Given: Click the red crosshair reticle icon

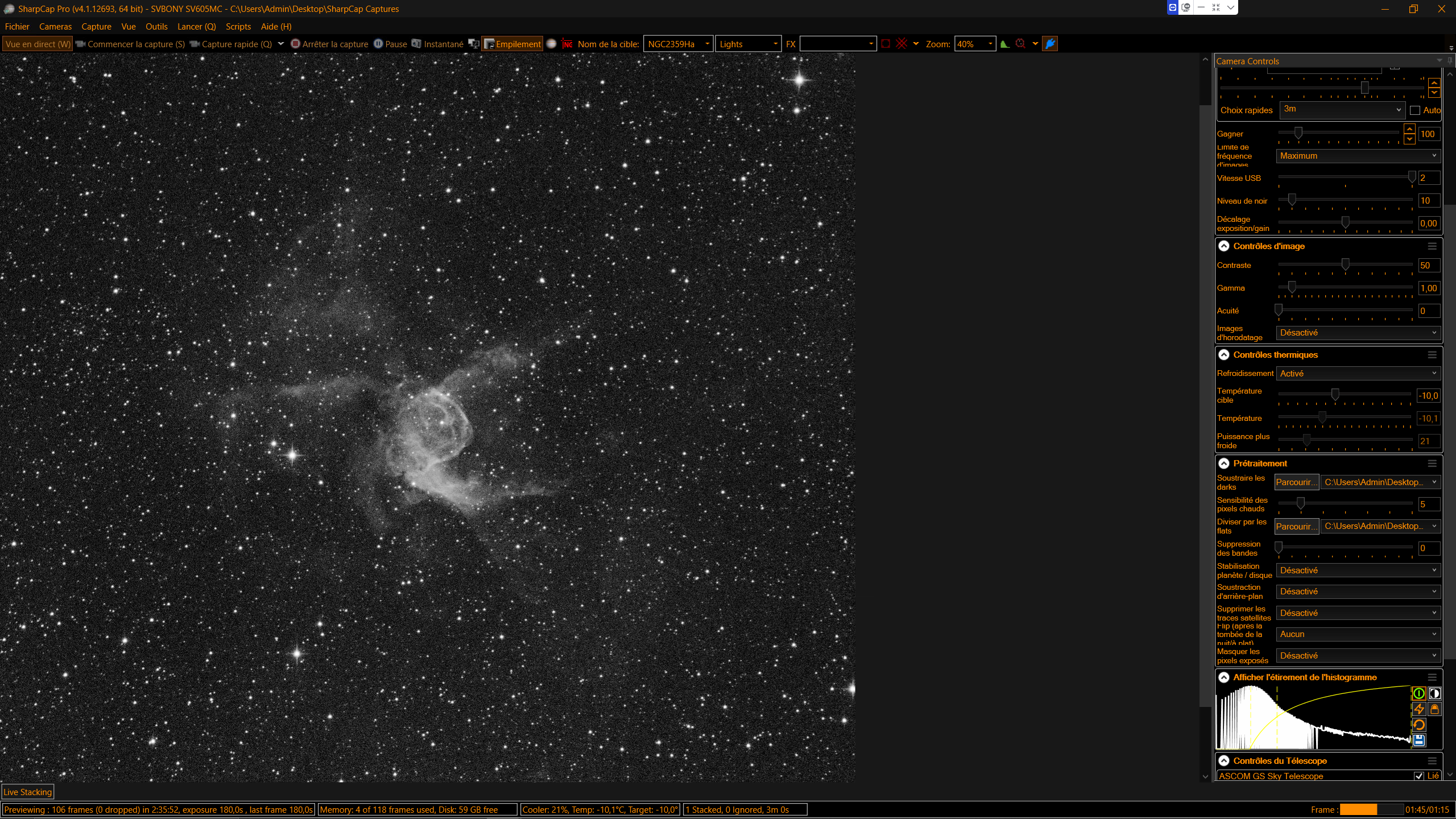Looking at the screenshot, I should pos(901,44).
